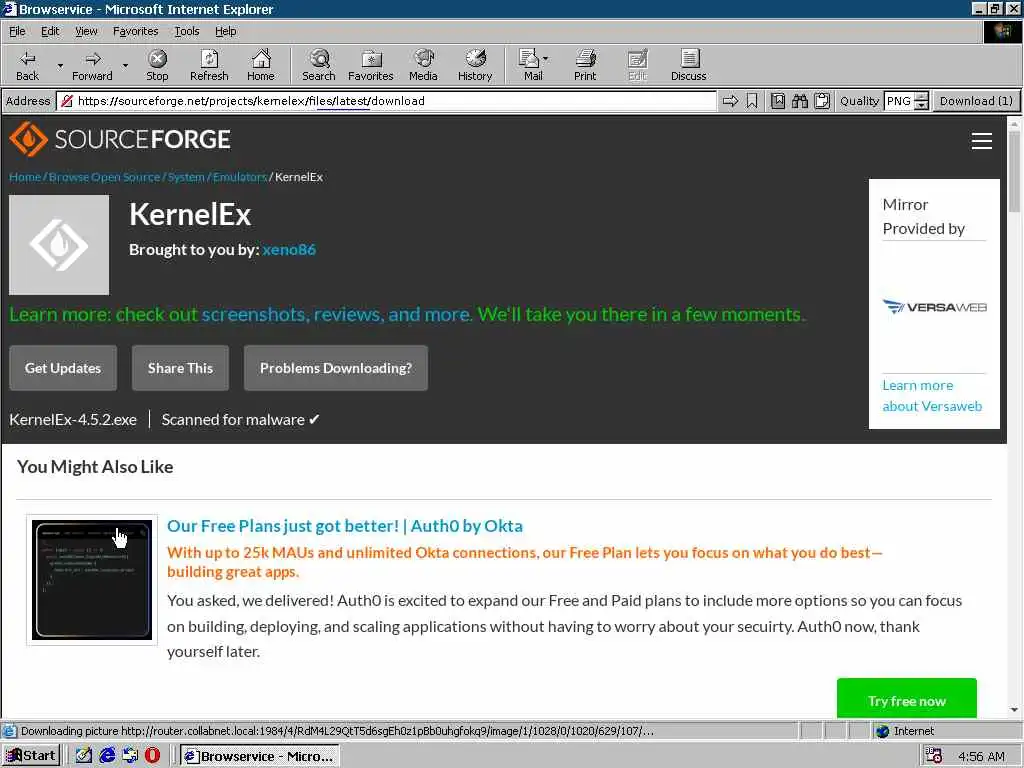Click the Opera icon in quick launch

(152, 755)
